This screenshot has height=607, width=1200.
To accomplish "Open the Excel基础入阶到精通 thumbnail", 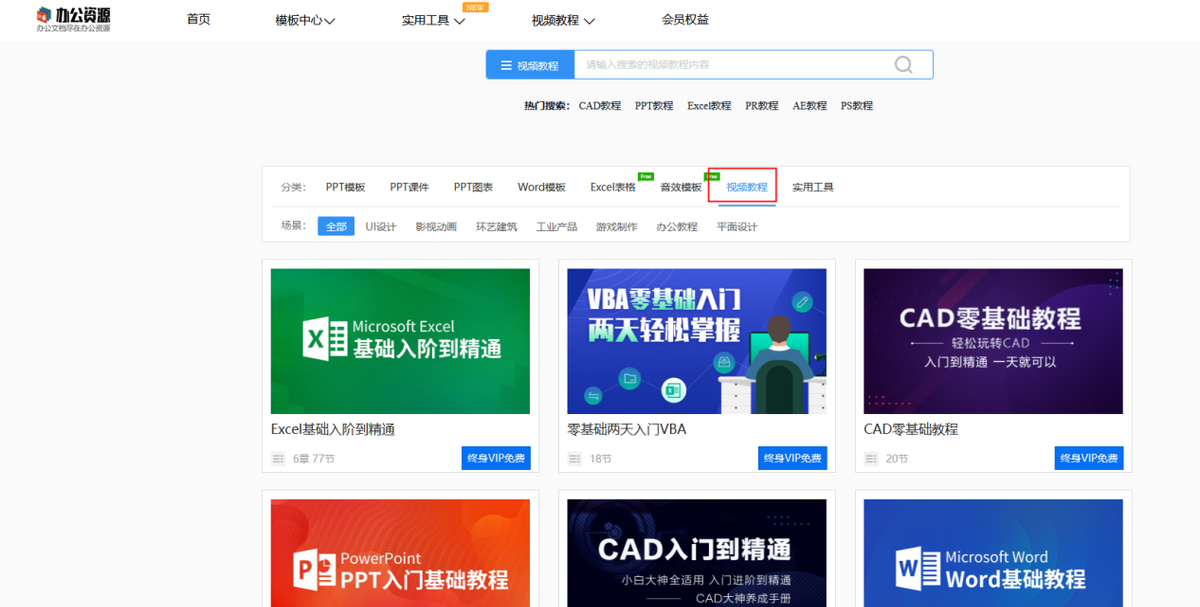I will coord(400,341).
